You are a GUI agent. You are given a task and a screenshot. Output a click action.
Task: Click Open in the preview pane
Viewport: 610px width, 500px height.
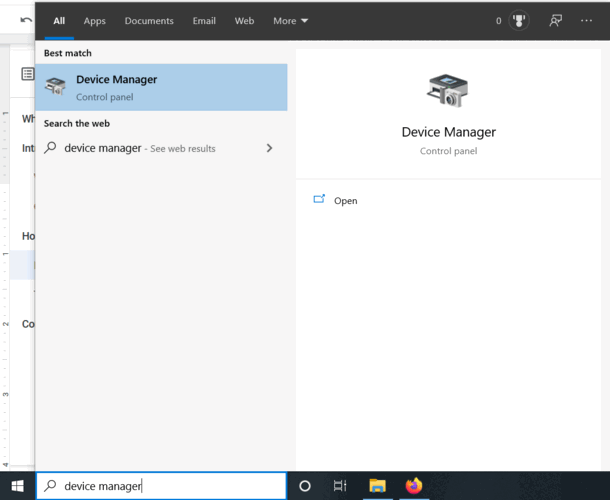click(x=345, y=201)
